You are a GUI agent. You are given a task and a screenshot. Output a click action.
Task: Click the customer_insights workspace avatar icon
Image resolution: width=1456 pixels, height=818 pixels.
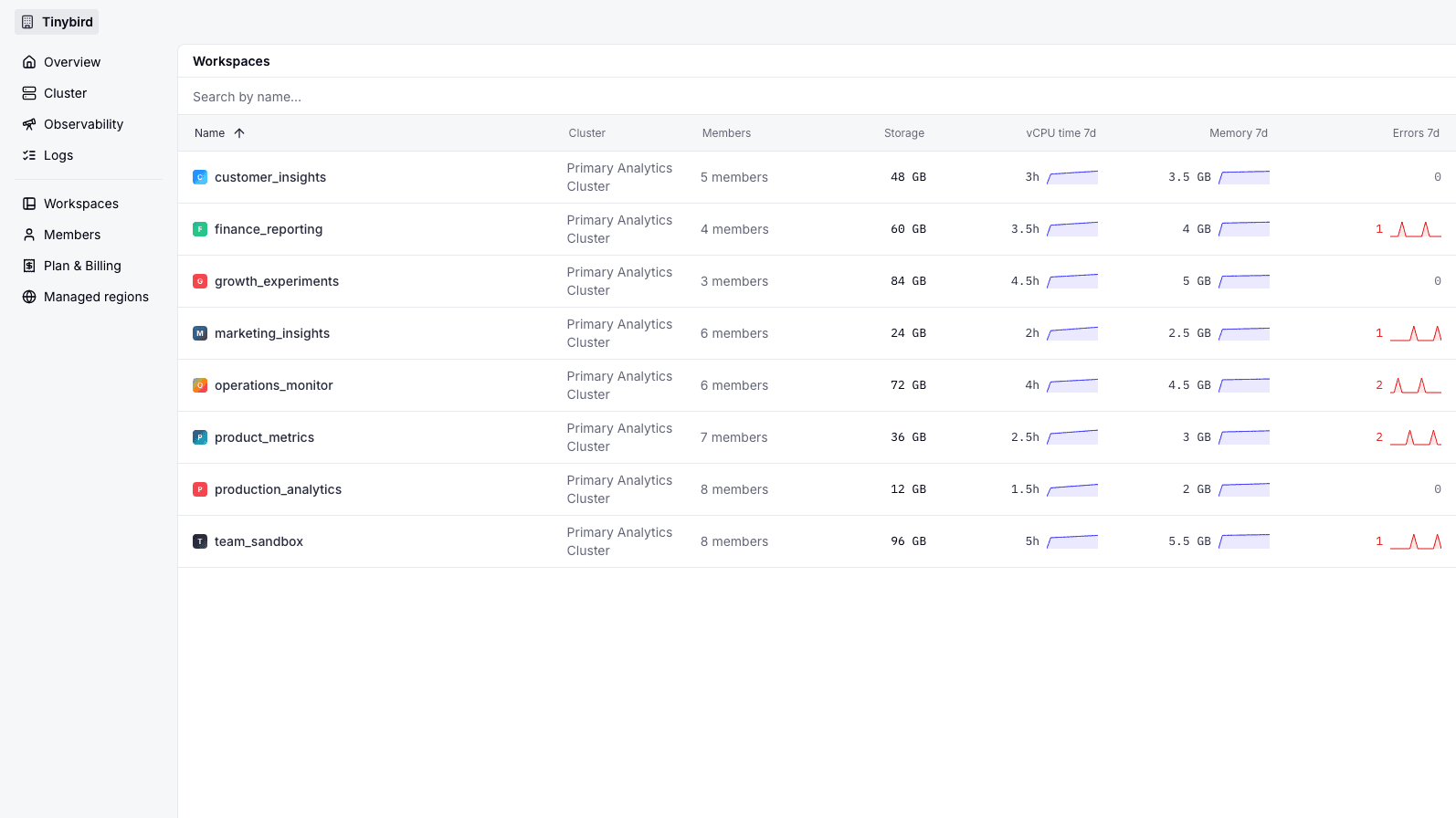tap(200, 177)
